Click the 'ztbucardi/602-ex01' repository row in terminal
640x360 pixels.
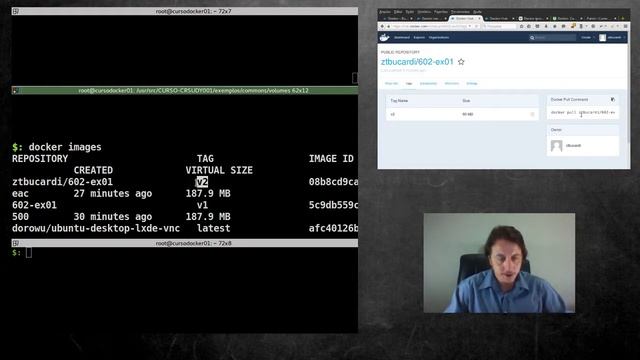pos(62,182)
